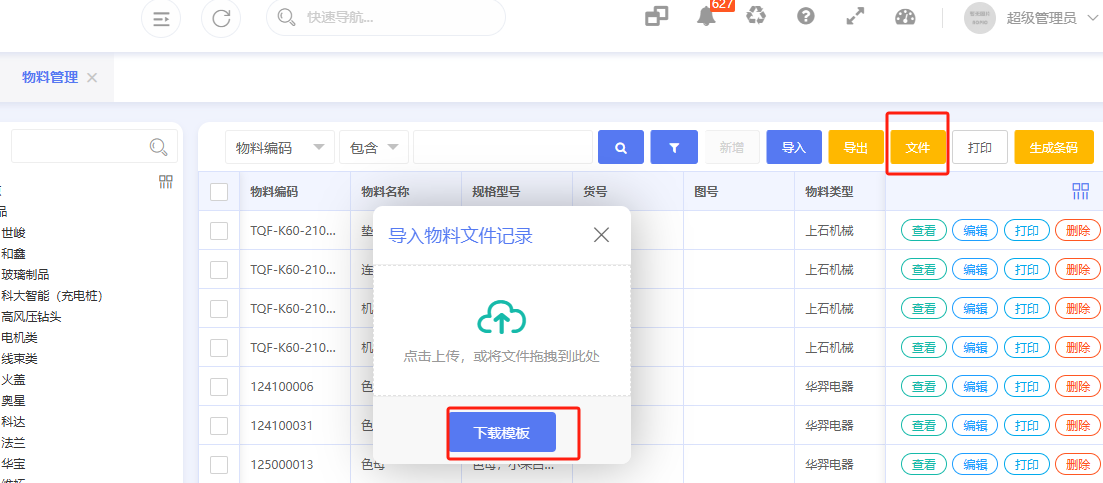Click the yellow 文件 button
The width and height of the screenshot is (1103, 483).
pos(917,147)
